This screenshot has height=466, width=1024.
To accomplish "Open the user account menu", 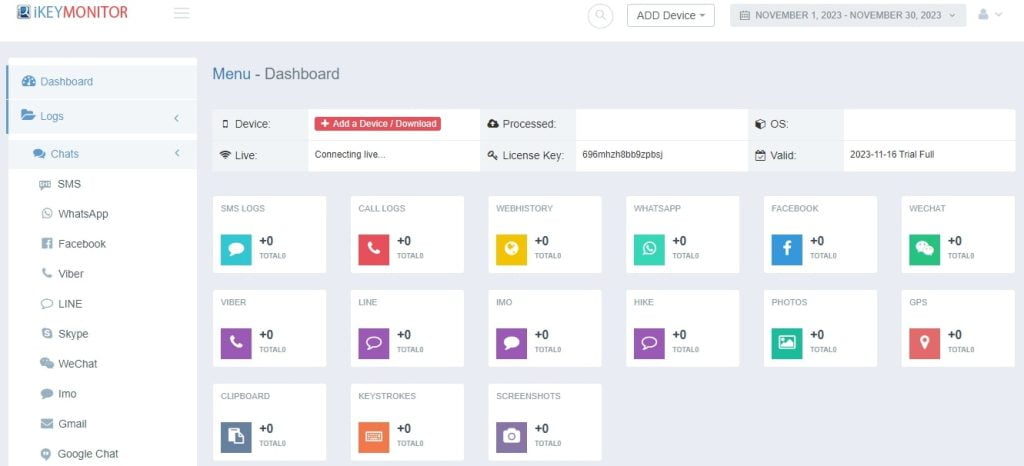I will click(x=989, y=14).
